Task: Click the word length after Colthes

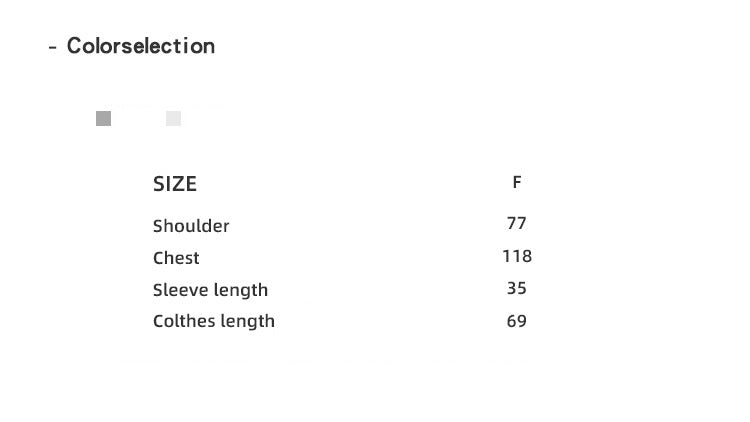Action: click(247, 321)
